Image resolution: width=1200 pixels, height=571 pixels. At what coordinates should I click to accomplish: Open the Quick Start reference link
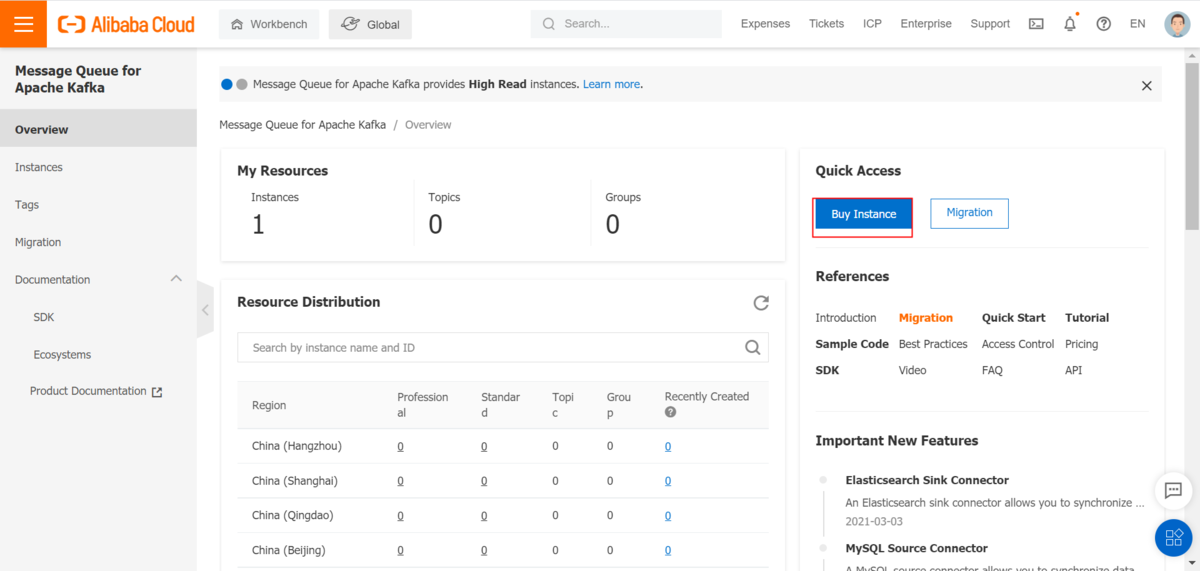click(x=1013, y=318)
